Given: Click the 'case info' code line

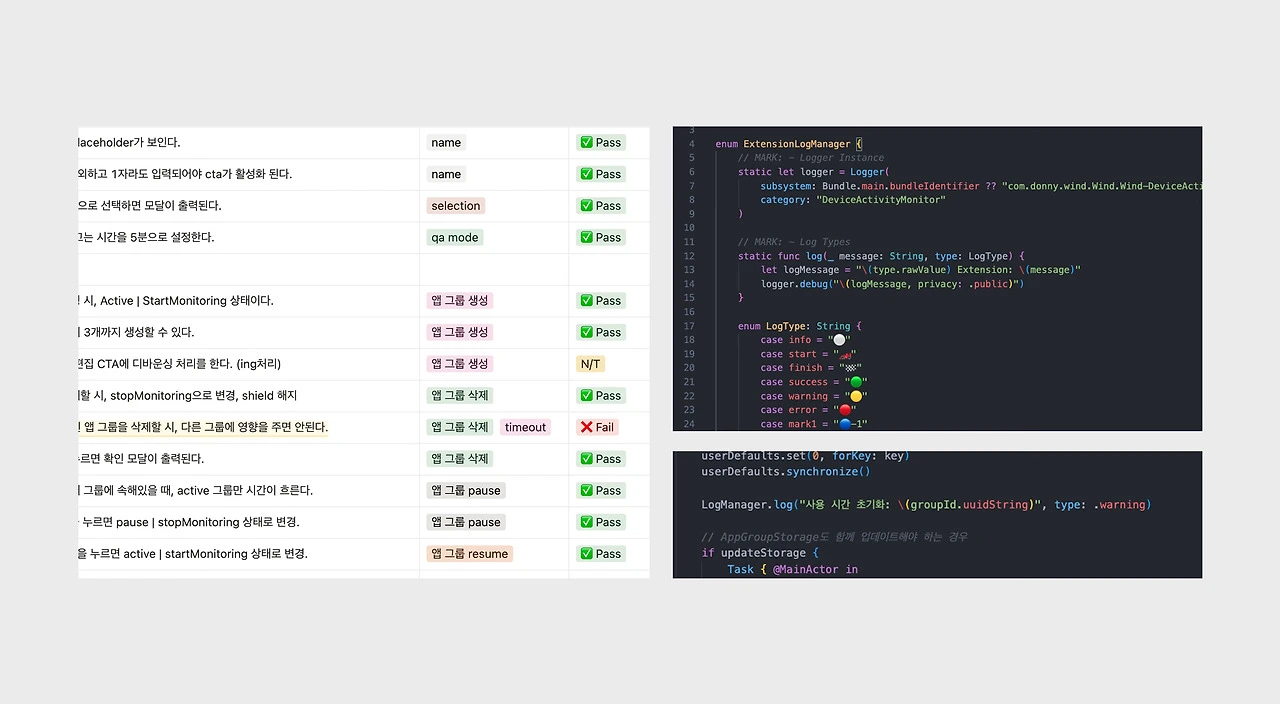Looking at the screenshot, I should point(805,340).
